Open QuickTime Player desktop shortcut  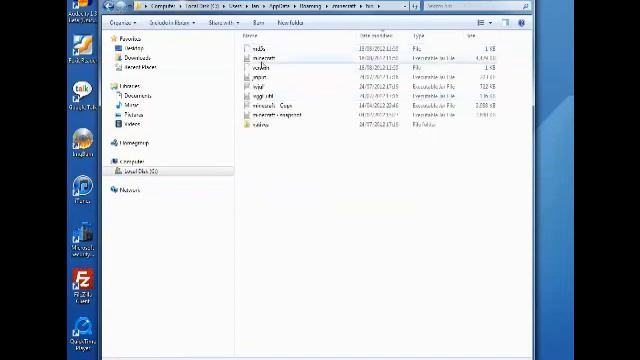[x=82, y=333]
